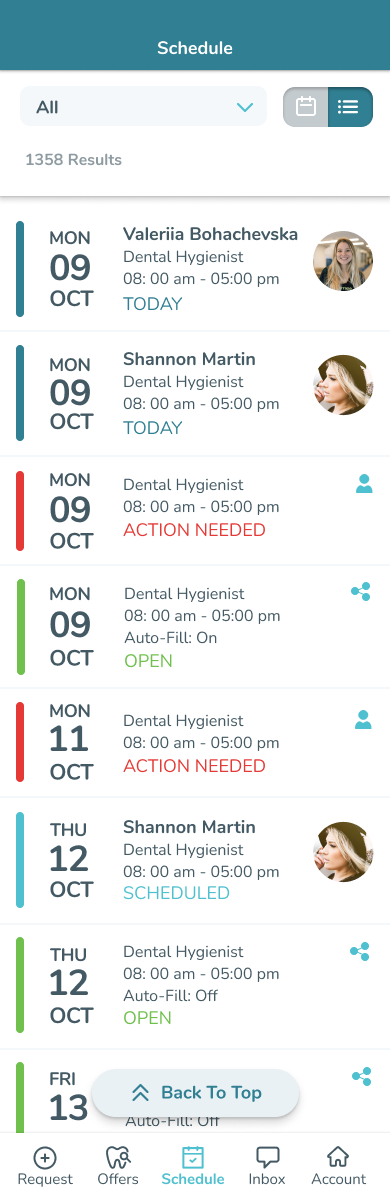
Task: Tap the Back To Top button
Action: pos(195,1093)
